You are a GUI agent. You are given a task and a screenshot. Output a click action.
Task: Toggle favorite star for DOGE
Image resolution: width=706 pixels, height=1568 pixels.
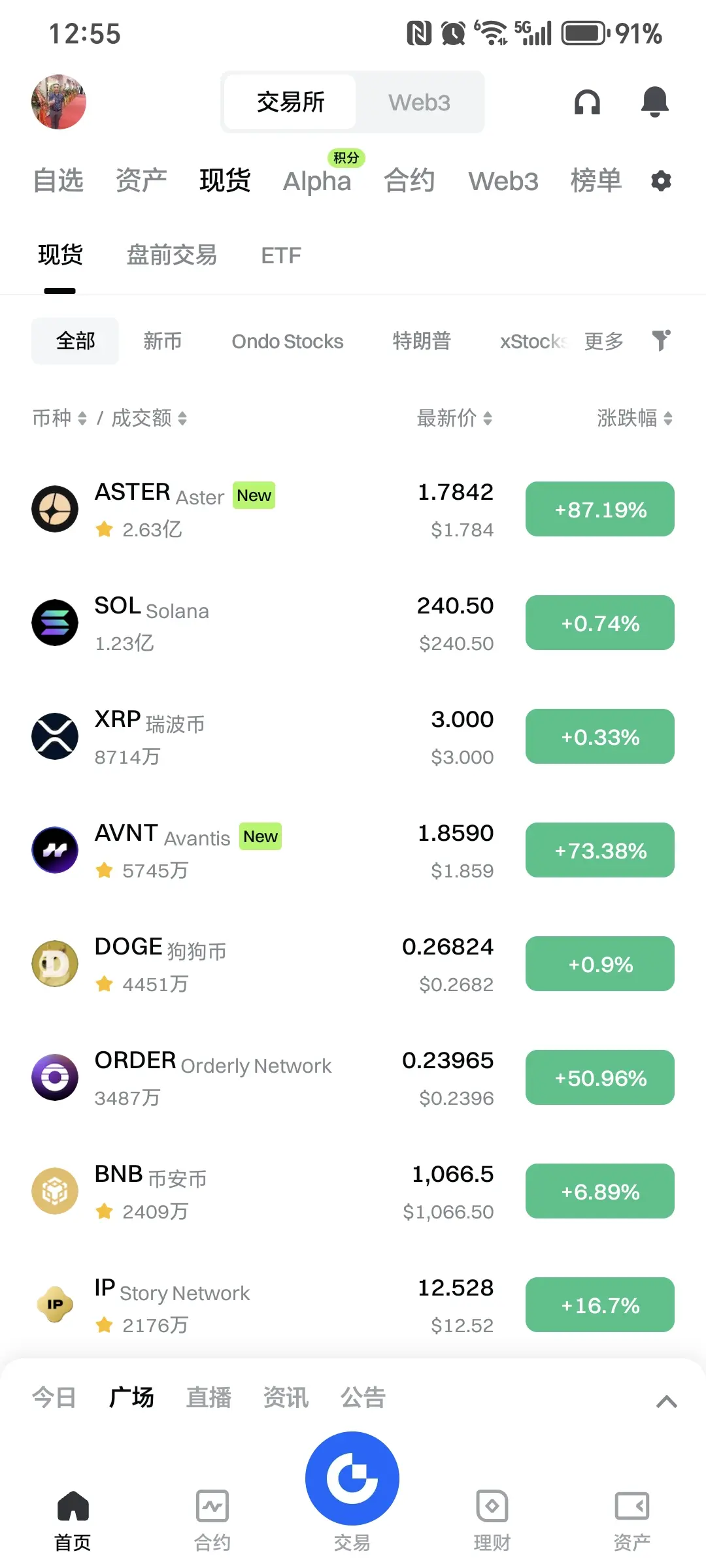tap(105, 984)
